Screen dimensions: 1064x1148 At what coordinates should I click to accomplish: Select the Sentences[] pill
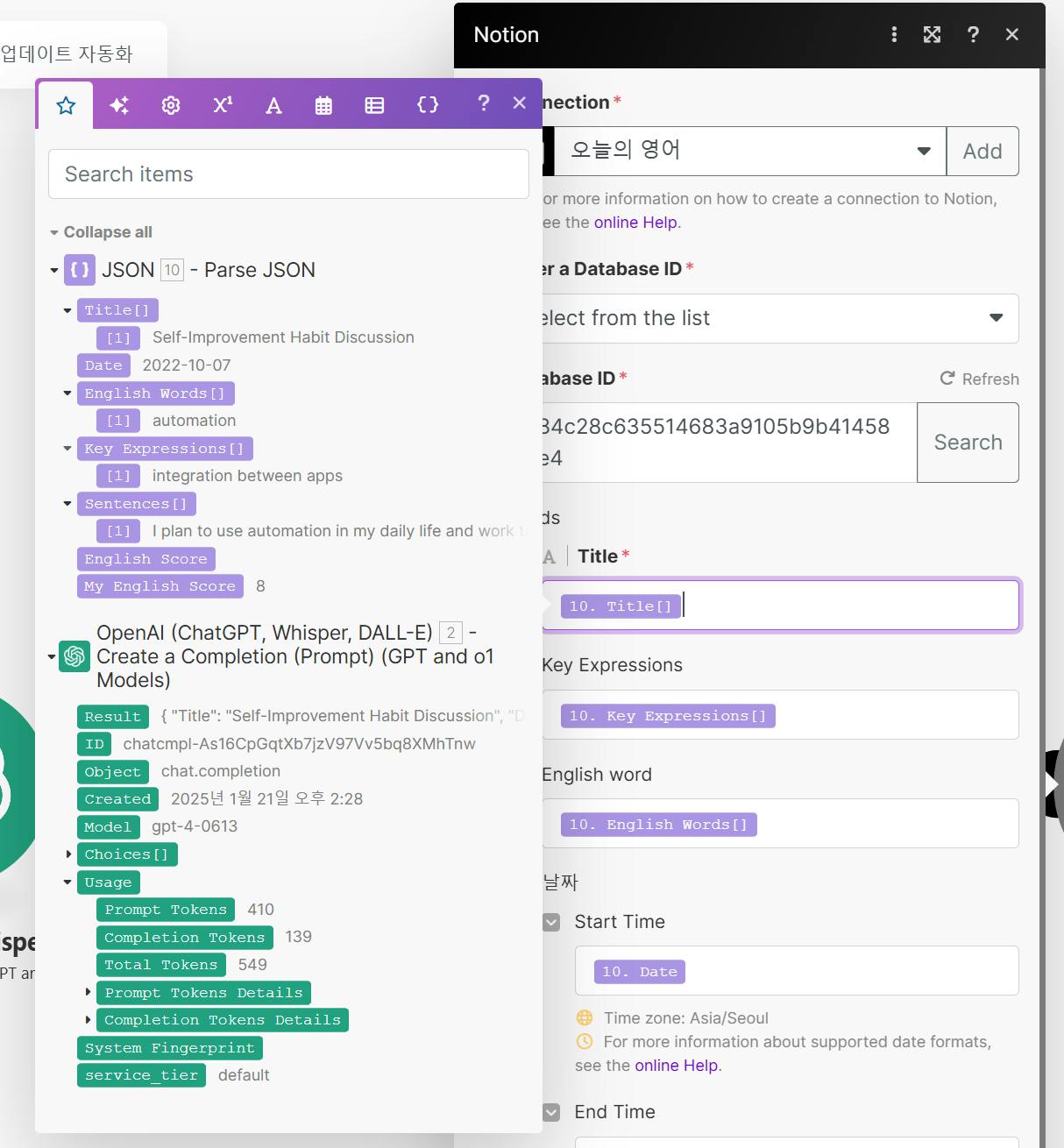[137, 504]
